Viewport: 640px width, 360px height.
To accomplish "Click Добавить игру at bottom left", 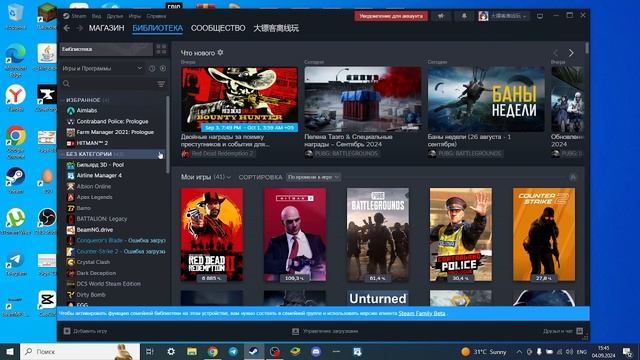I will pyautogui.click(x=85, y=331).
